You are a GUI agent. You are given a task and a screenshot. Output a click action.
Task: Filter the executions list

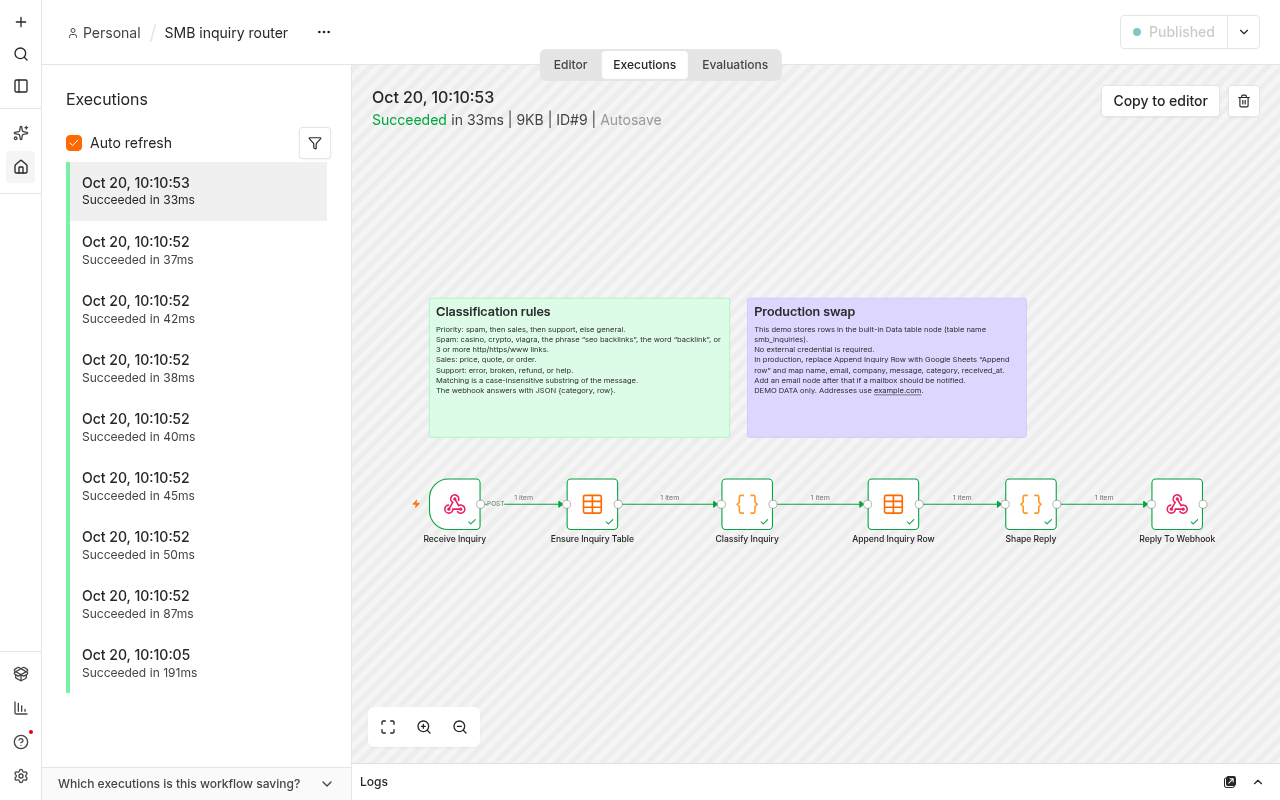(315, 143)
